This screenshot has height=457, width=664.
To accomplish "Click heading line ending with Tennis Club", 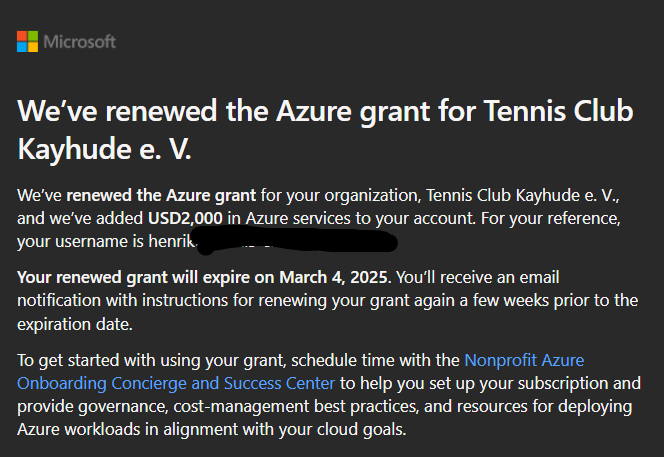I will 325,112.
